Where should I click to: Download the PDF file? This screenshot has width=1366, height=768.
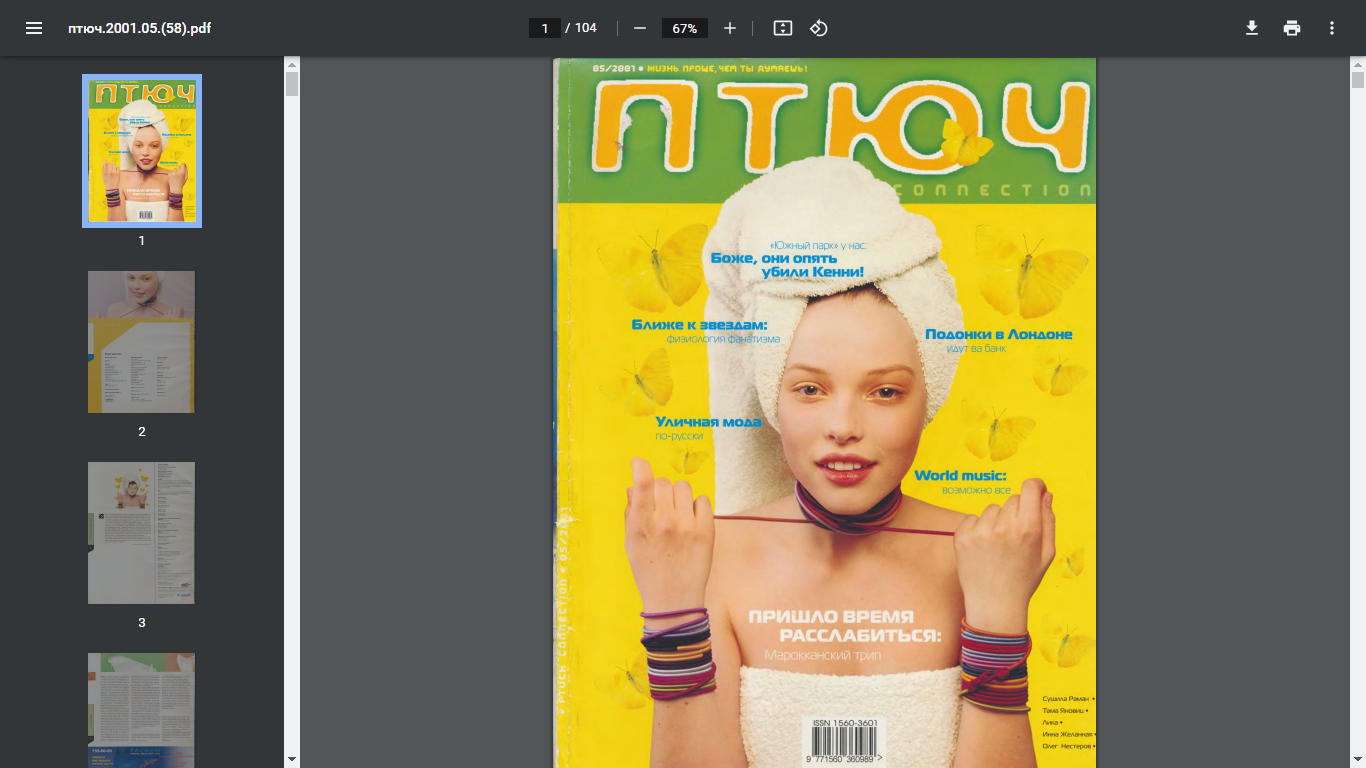coord(1251,28)
